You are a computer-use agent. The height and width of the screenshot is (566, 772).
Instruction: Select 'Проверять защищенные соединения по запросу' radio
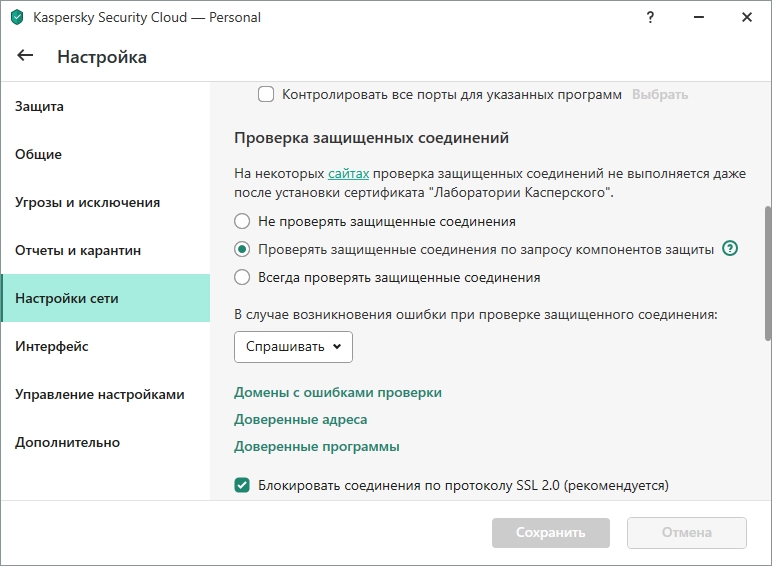coord(242,250)
